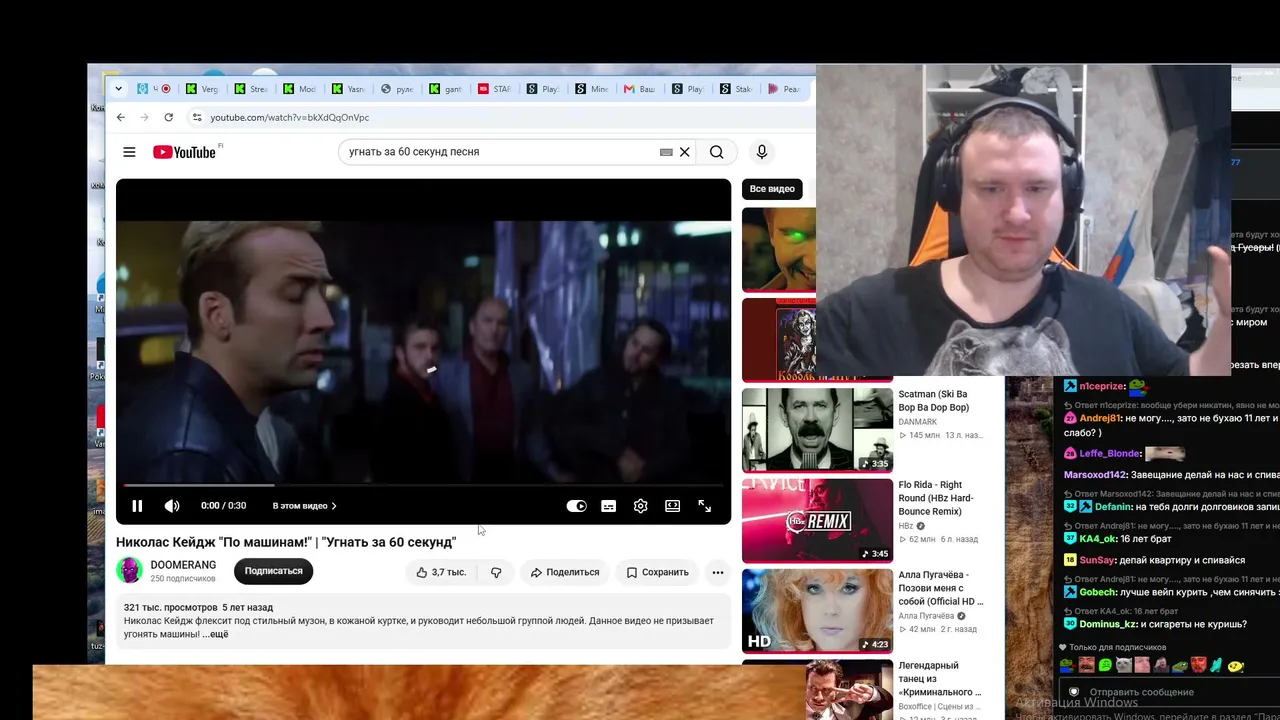Open Marsoxod142's username in chat
This screenshot has width=1280, height=720.
1095,475
